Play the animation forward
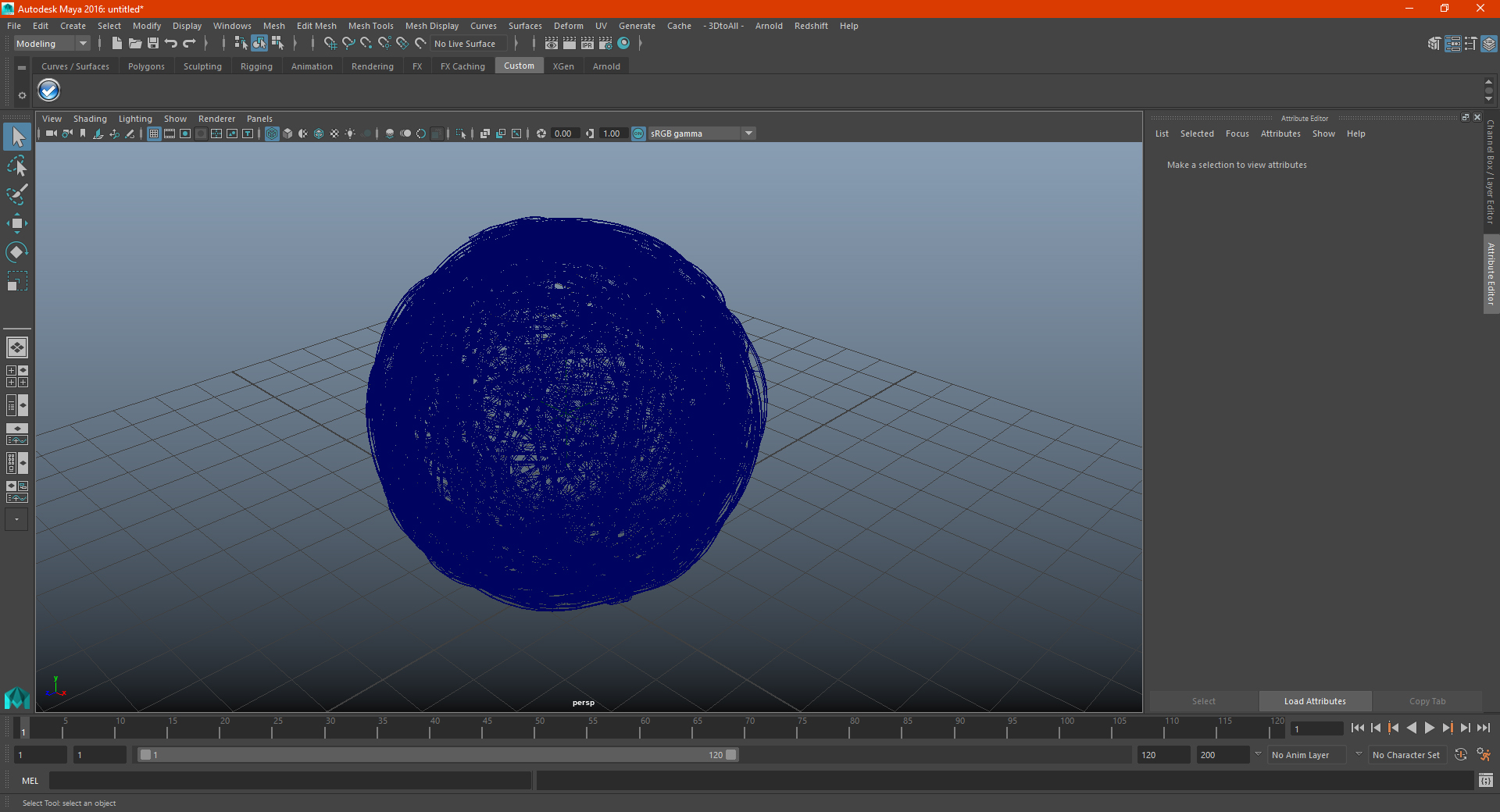This screenshot has width=1500, height=812. pyautogui.click(x=1429, y=728)
